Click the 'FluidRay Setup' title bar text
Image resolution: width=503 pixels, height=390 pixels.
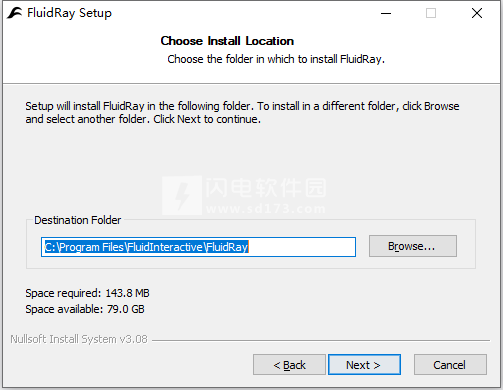[69, 13]
